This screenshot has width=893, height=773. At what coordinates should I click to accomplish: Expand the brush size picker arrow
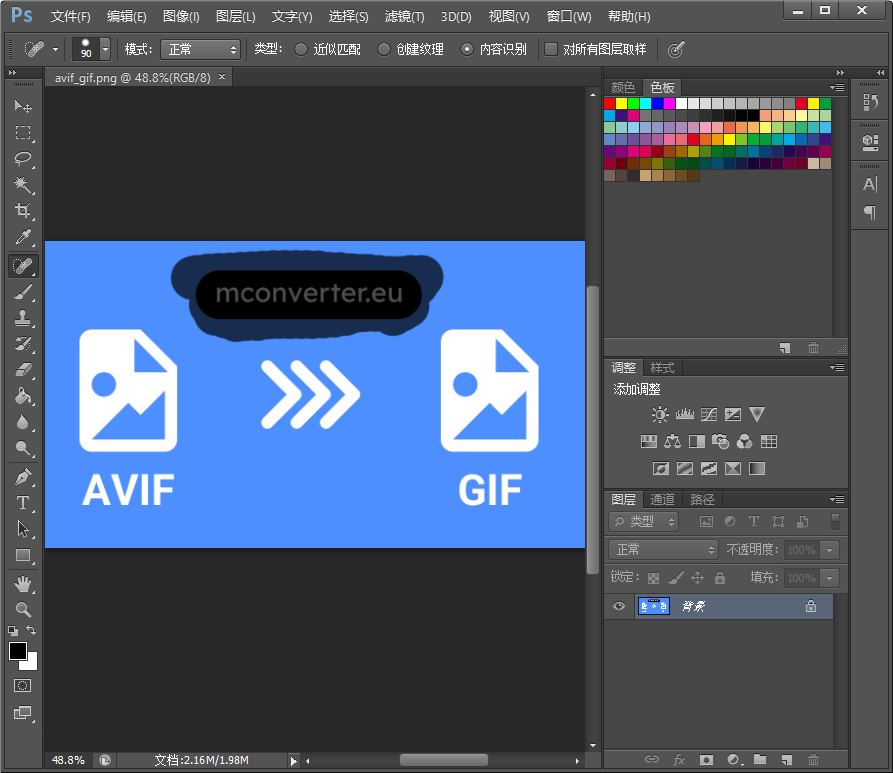click(x=105, y=49)
